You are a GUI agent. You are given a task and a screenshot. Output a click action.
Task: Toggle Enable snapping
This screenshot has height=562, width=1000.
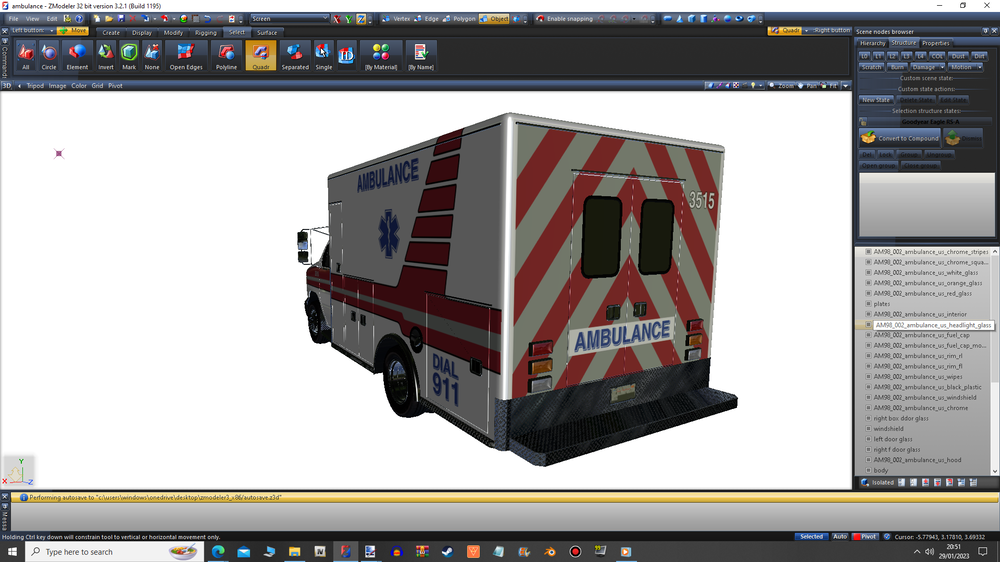click(565, 18)
